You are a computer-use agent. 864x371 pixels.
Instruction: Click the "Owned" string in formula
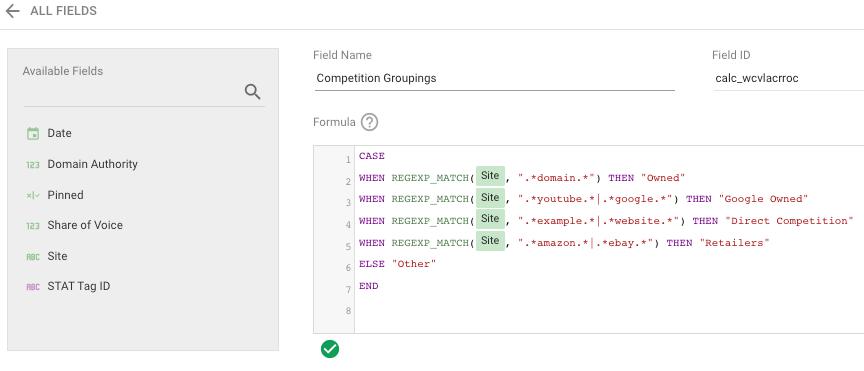(x=662, y=178)
